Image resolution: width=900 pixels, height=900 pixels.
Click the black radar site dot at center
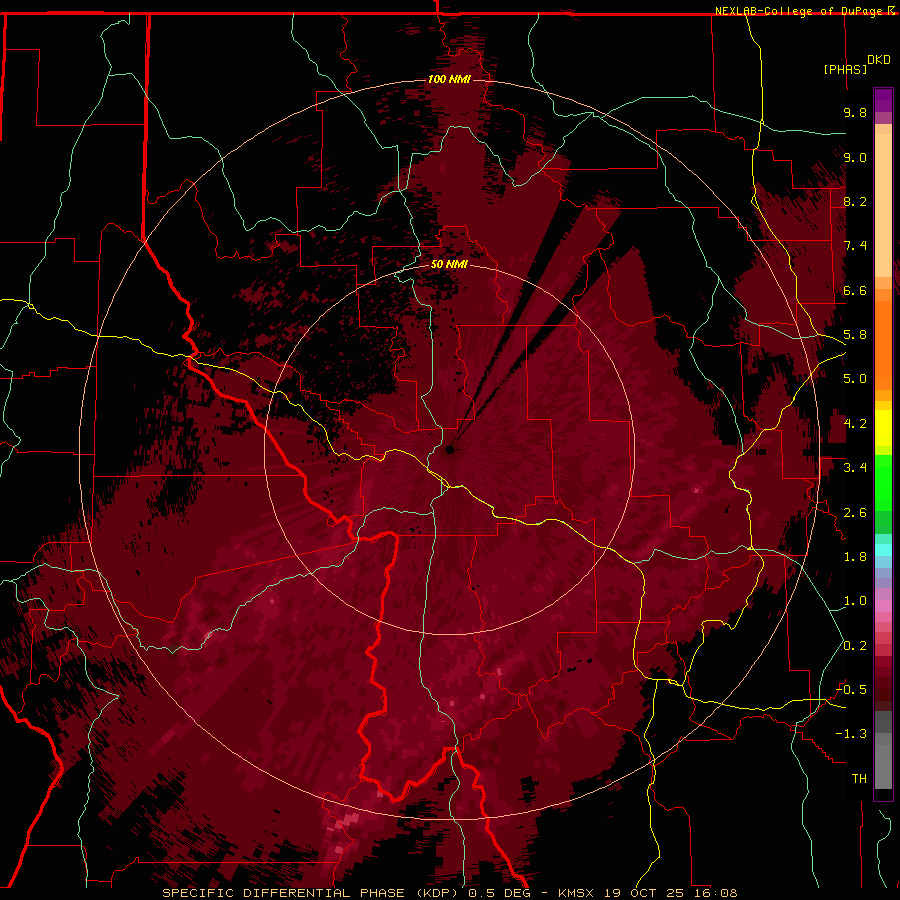pos(450,449)
